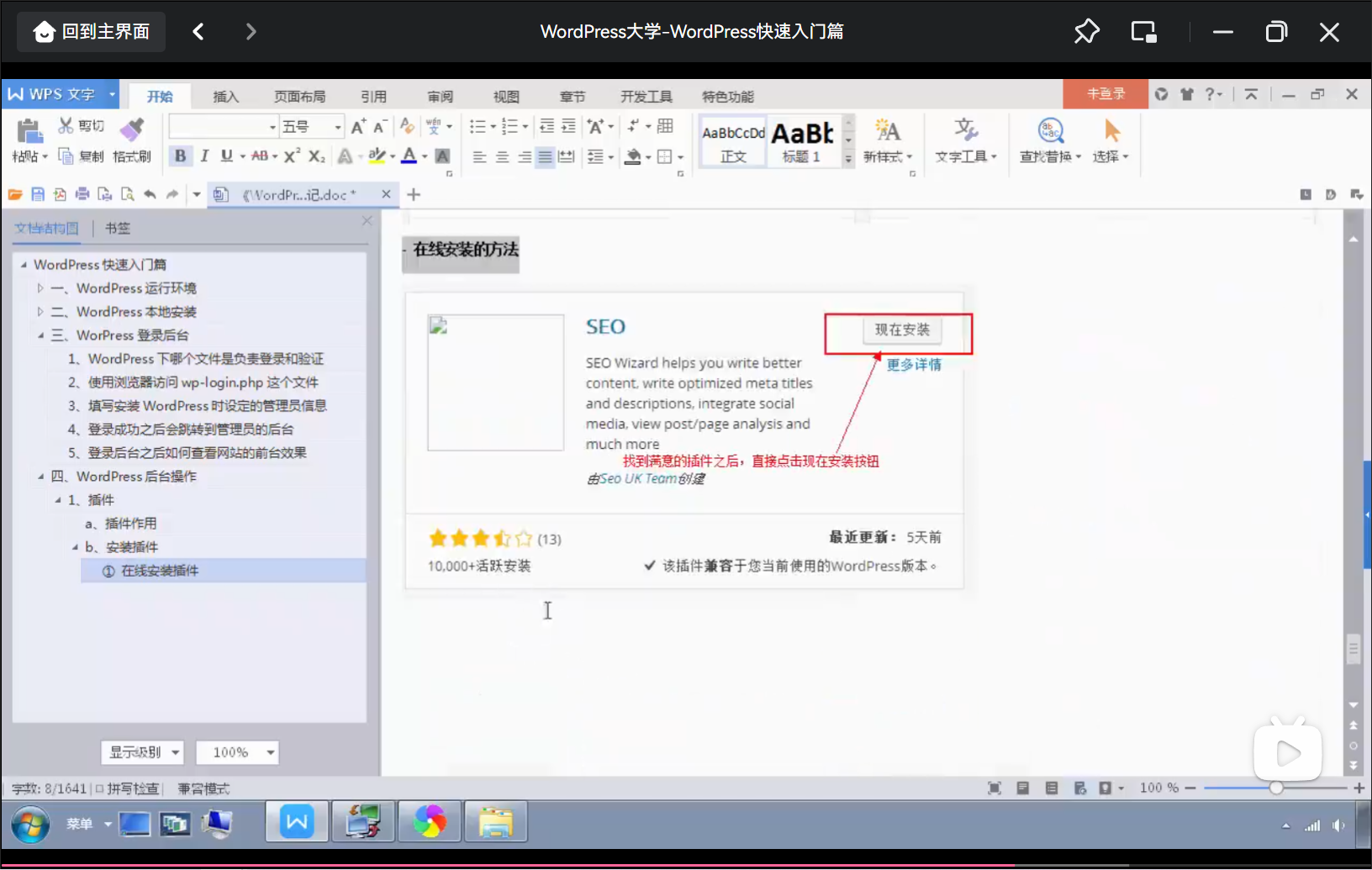Pin the window with the pin icon

pyautogui.click(x=1086, y=32)
